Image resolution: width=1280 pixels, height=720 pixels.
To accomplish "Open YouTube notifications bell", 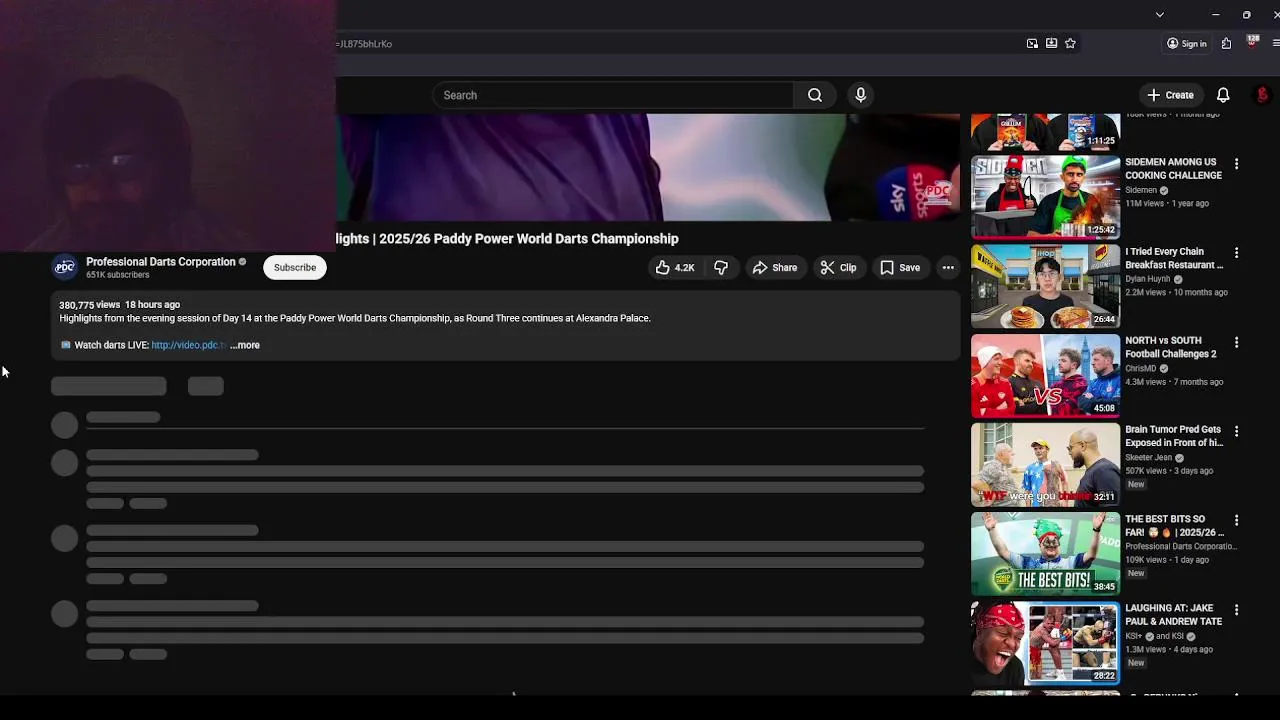I will tap(1222, 95).
